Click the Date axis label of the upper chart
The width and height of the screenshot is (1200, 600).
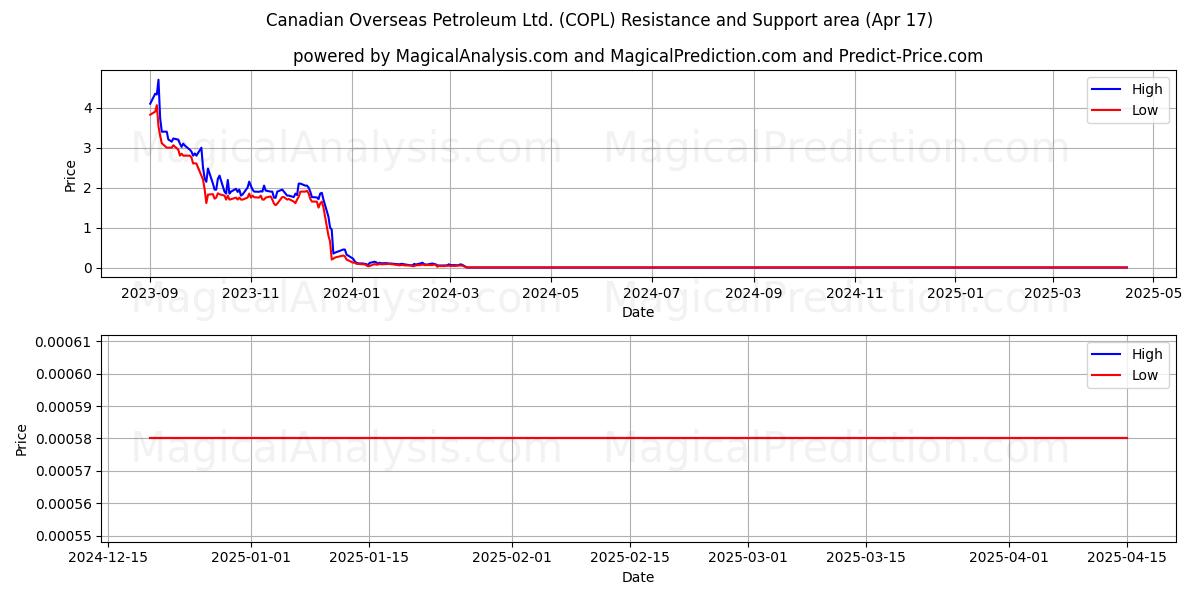[638, 312]
